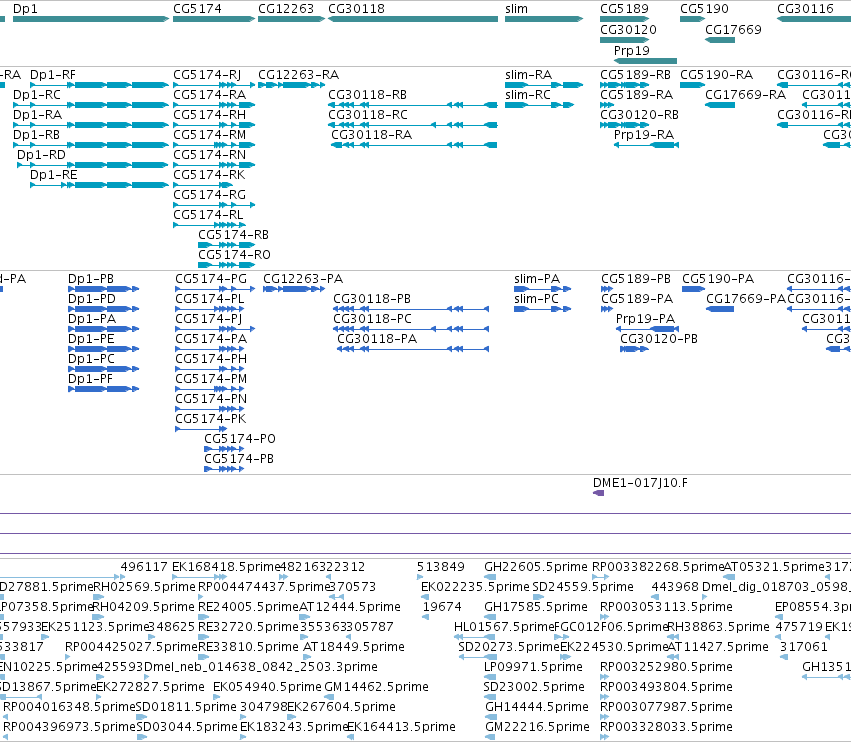Select EST label GH17585.5prime
The width and height of the screenshot is (851, 742).
(536, 606)
